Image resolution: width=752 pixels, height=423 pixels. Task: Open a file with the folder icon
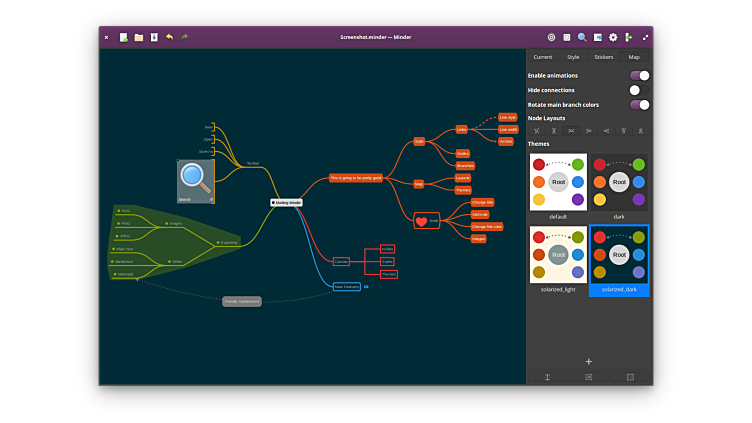(139, 37)
